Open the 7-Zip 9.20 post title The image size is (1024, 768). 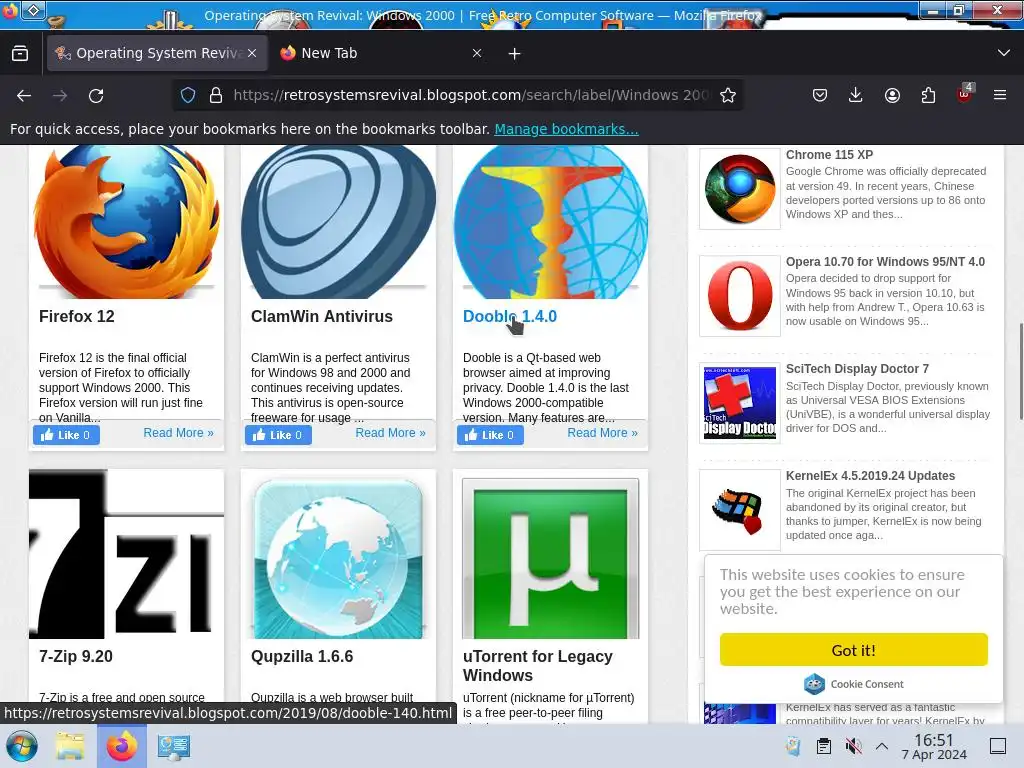(x=76, y=656)
